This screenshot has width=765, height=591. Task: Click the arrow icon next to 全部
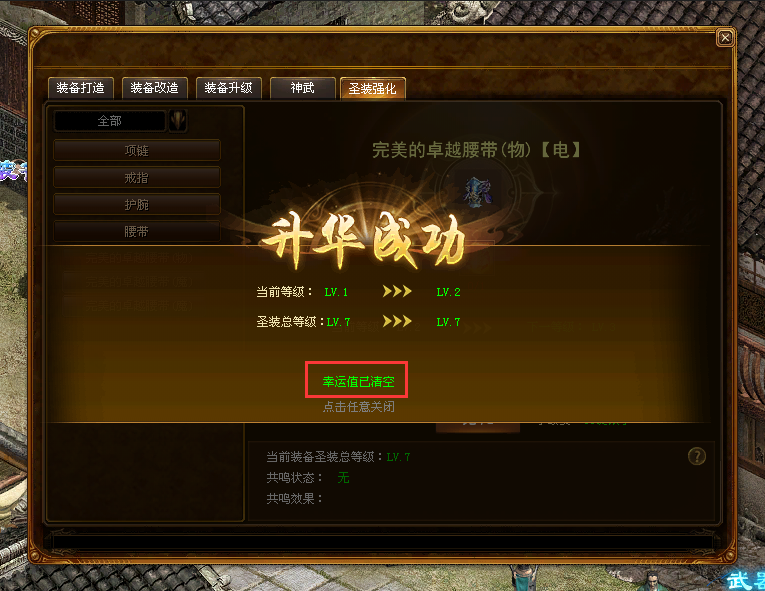point(178,121)
